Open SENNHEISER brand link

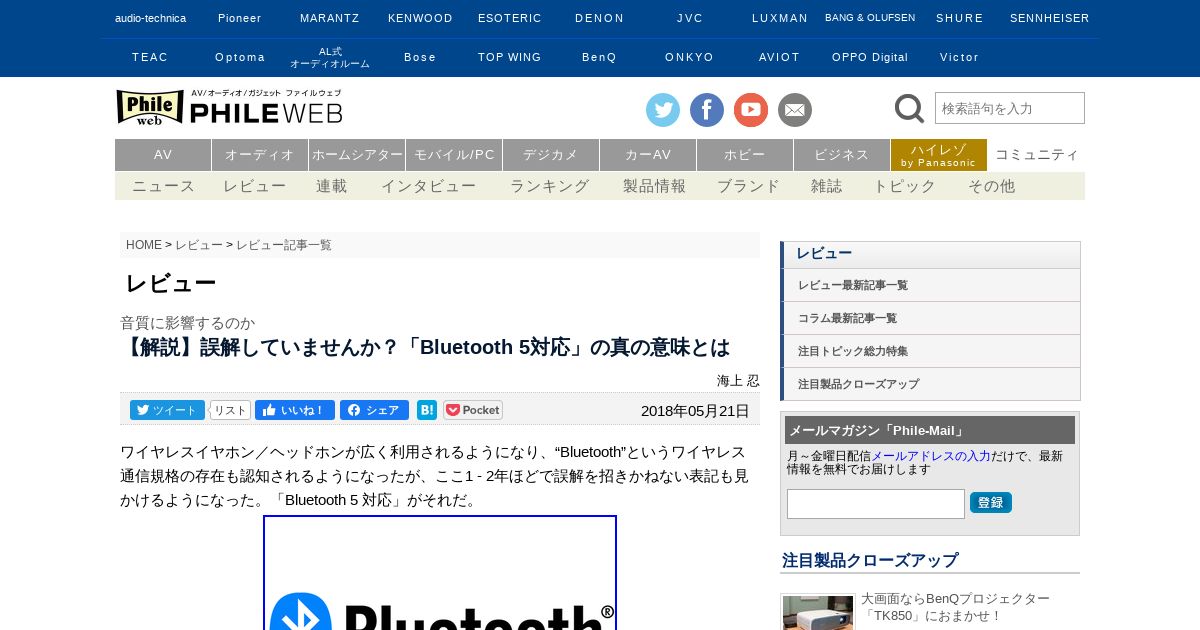(1050, 18)
